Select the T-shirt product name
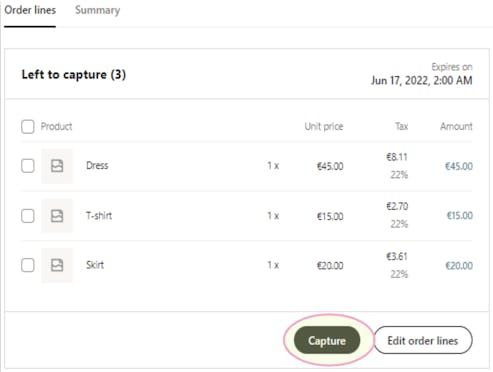This screenshot has width=493, height=372. pyautogui.click(x=99, y=216)
